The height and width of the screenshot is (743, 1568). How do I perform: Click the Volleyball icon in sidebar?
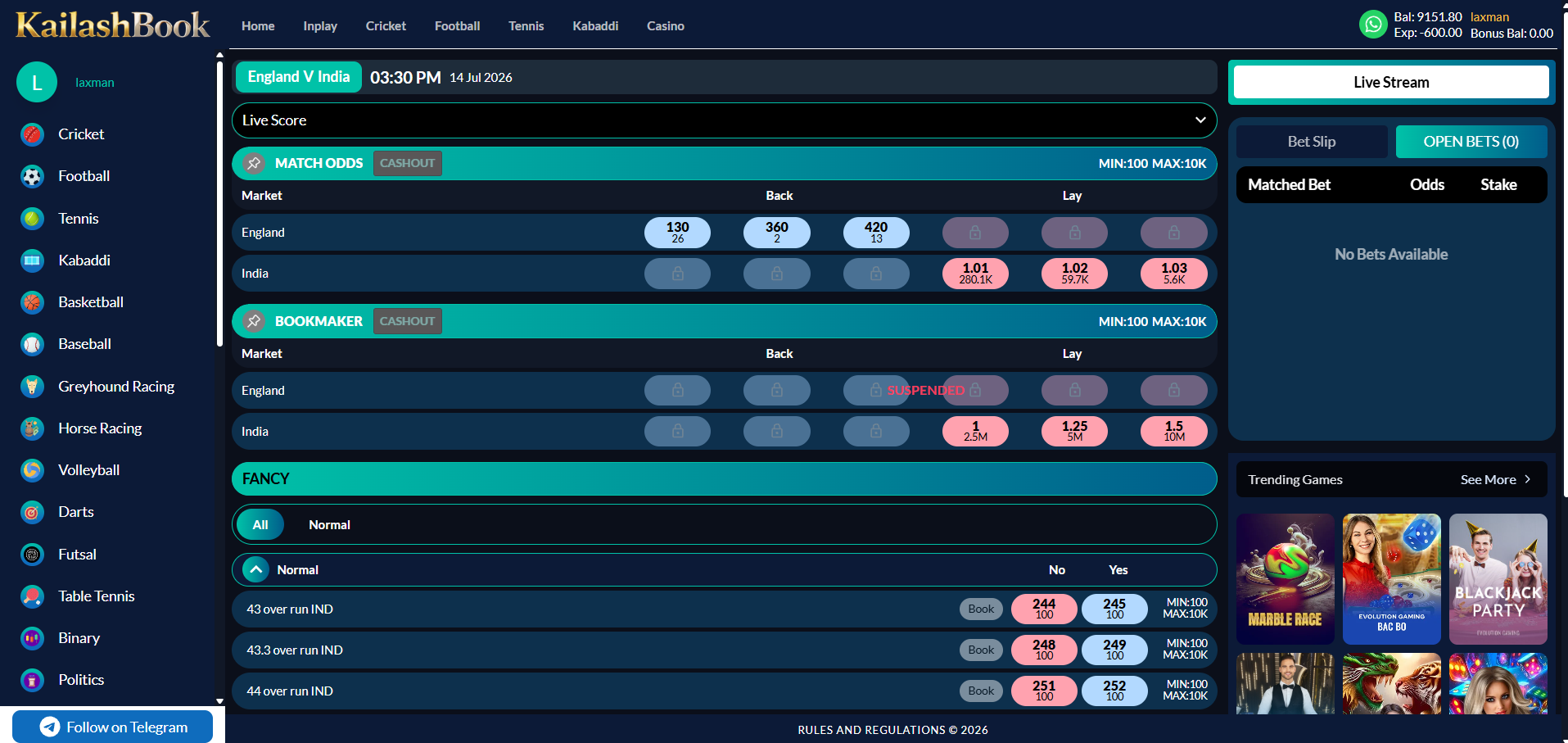(32, 470)
